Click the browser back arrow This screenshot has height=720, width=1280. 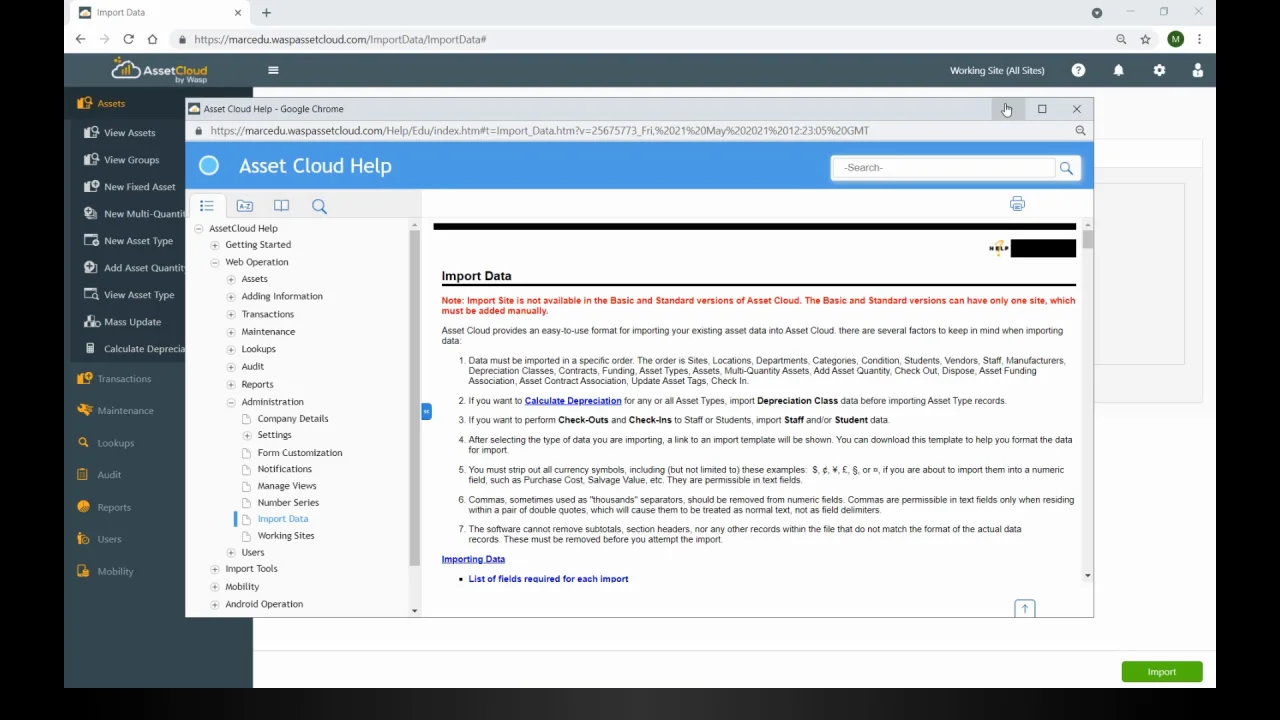[x=81, y=39]
